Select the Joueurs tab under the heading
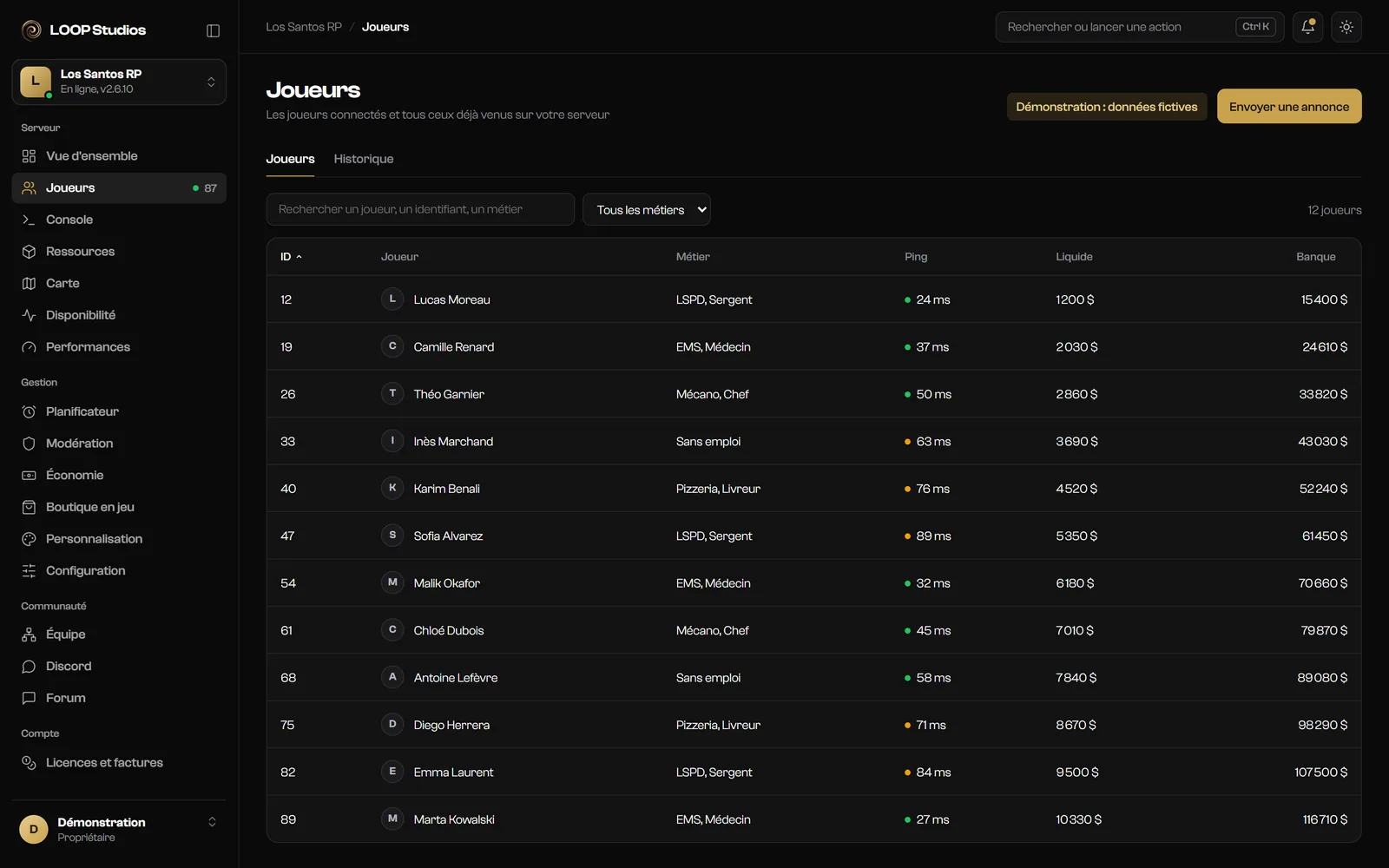 290,159
